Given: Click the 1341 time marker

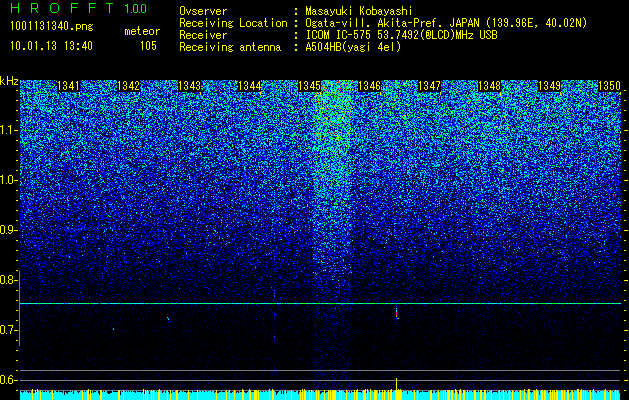Looking at the screenshot, I should coord(69,86).
